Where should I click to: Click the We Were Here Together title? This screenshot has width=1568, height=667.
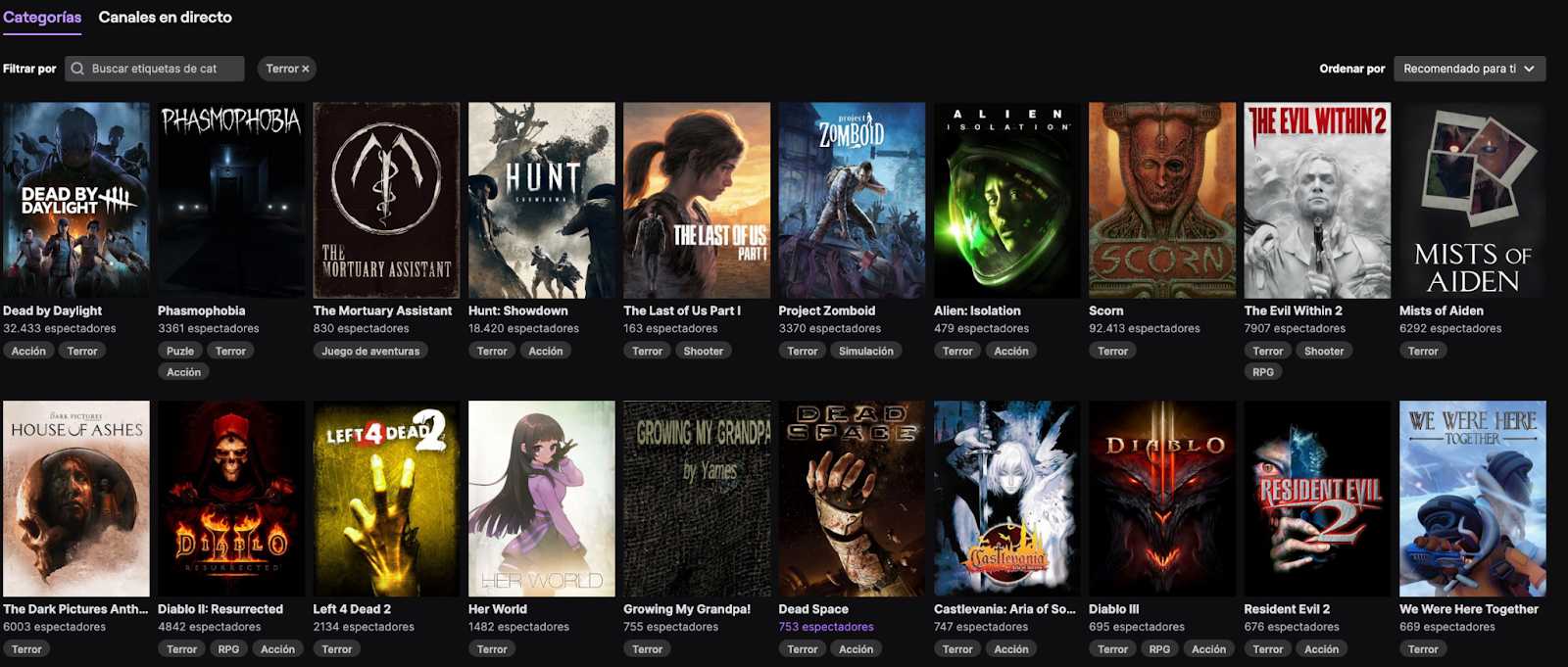[1469, 609]
